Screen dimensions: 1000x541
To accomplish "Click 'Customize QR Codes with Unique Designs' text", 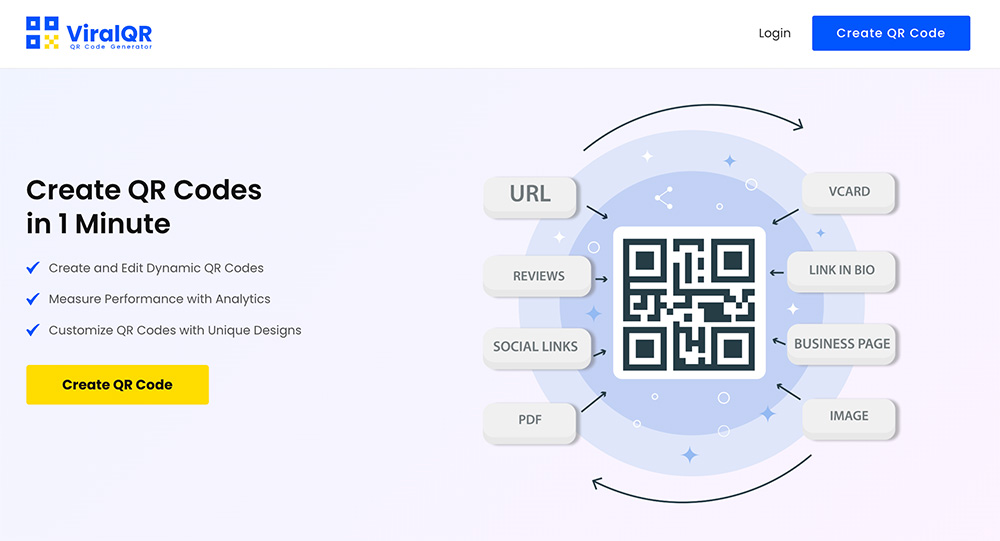I will 175,330.
